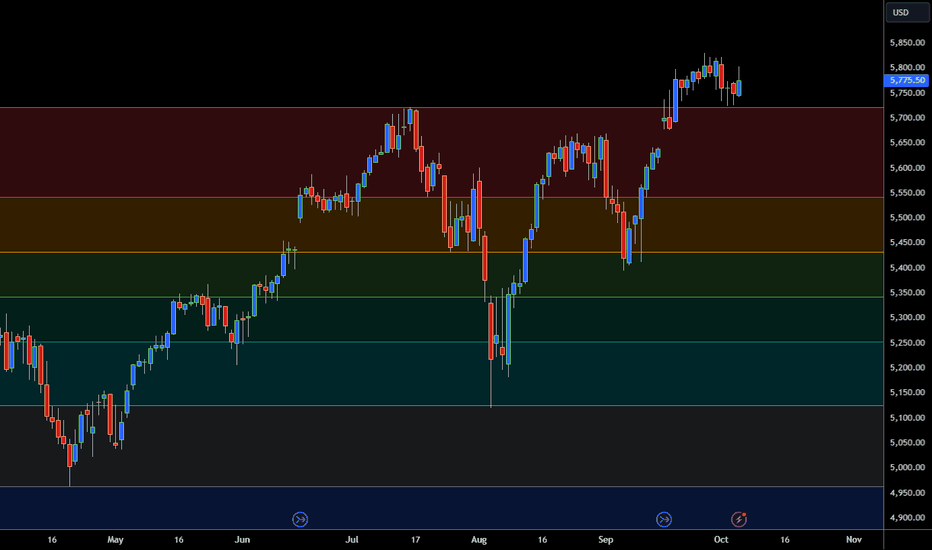The height and width of the screenshot is (550, 932).
Task: Click the Oct label on time axis
Action: point(721,540)
